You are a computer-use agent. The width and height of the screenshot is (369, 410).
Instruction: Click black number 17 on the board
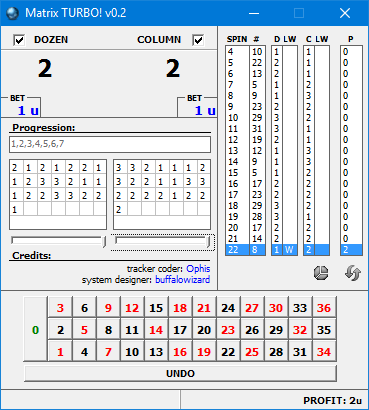180,330
